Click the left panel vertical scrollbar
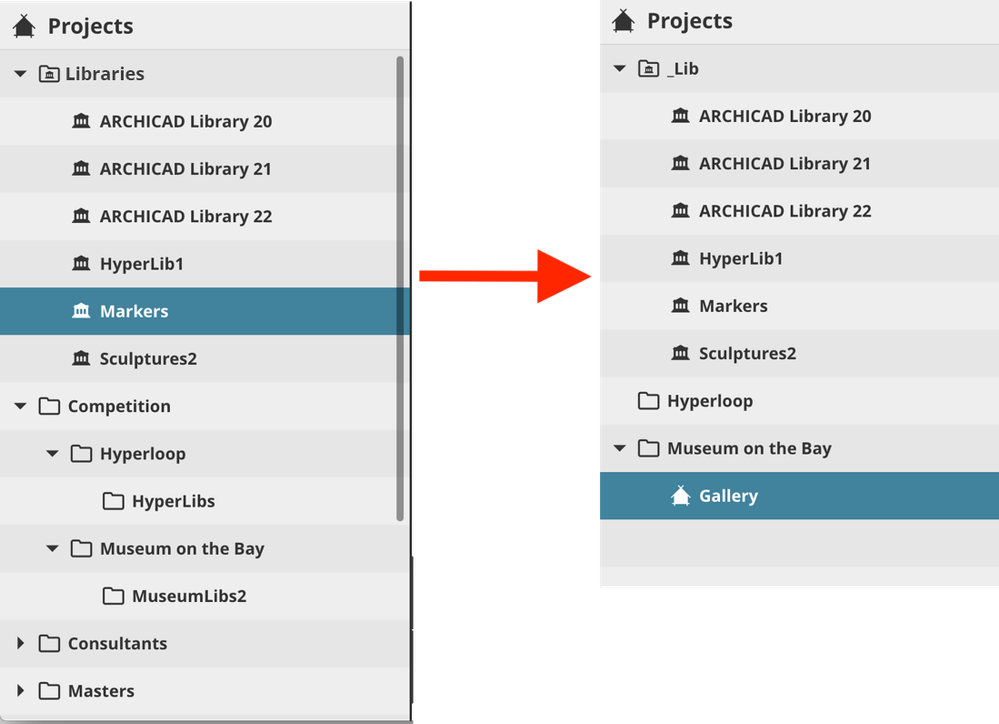 [400, 290]
